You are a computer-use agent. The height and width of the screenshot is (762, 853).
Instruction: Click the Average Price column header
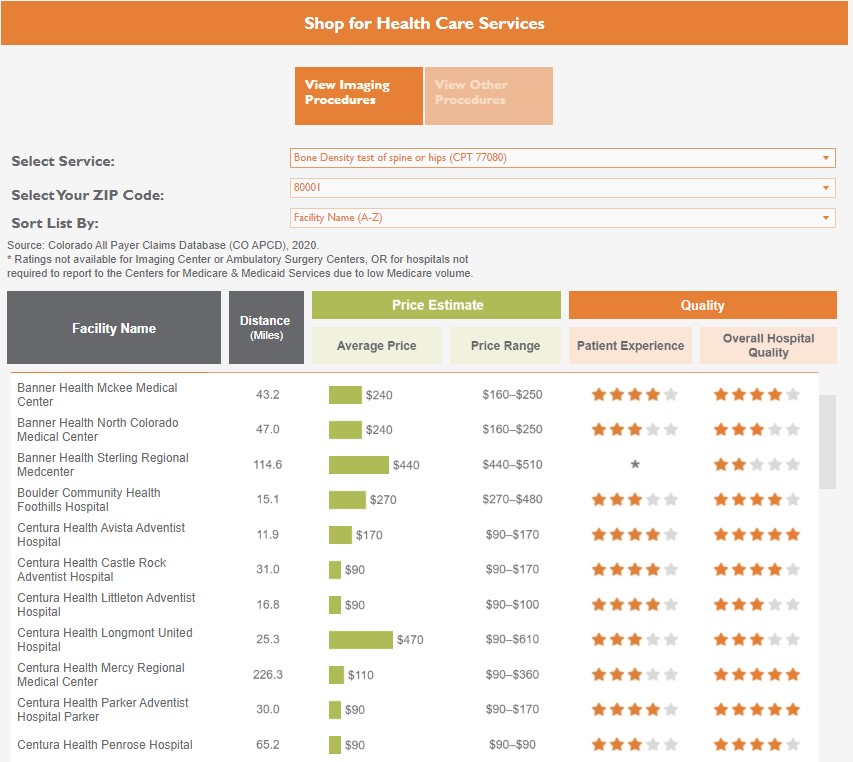click(x=376, y=345)
